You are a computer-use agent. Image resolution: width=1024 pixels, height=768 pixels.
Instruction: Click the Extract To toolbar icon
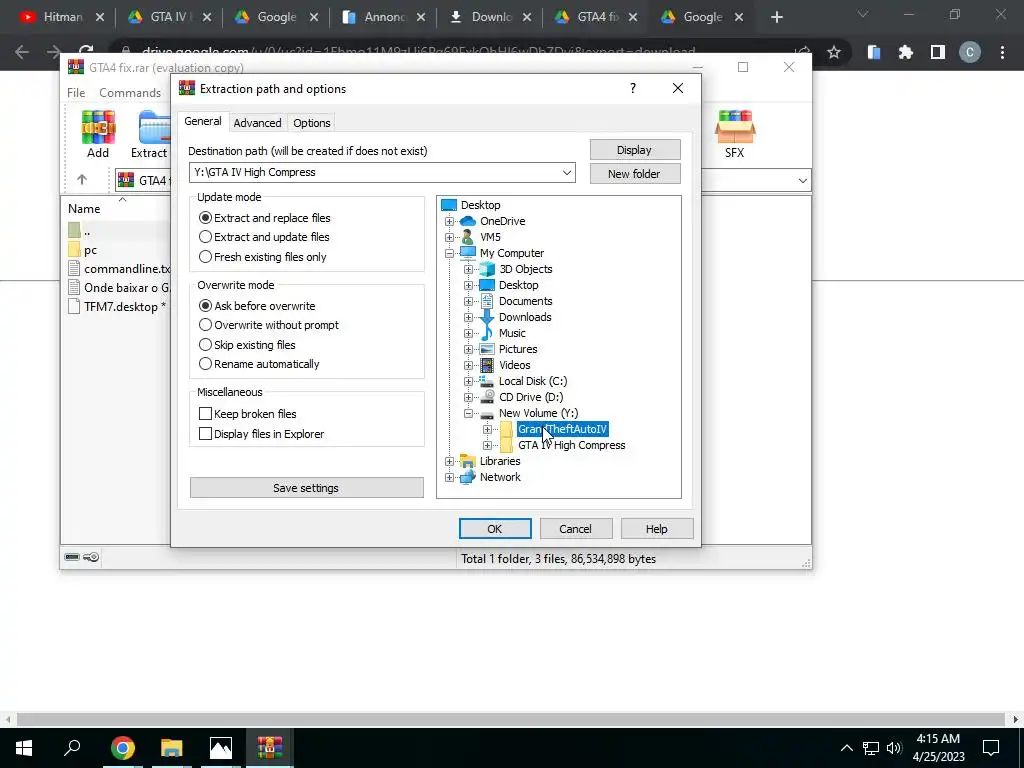tap(152, 135)
